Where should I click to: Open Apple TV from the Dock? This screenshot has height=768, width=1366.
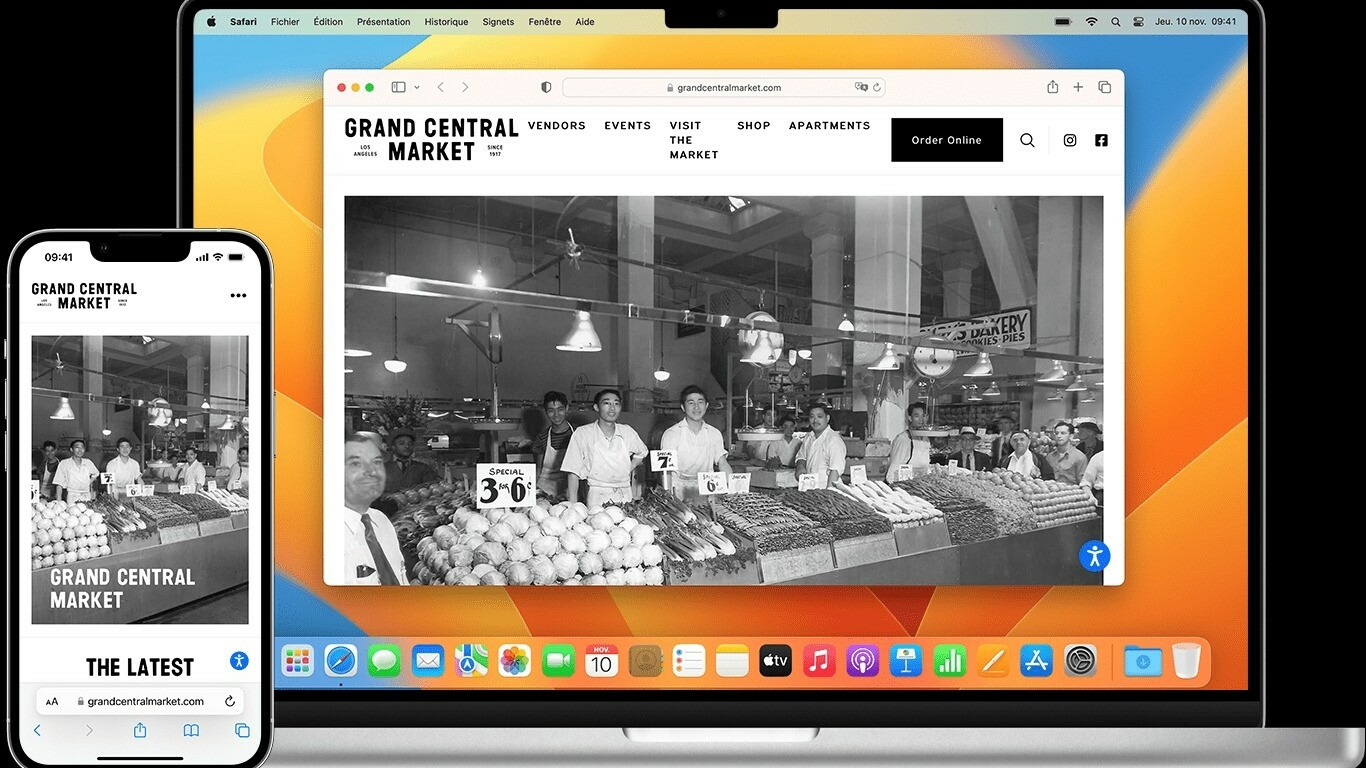coord(775,660)
